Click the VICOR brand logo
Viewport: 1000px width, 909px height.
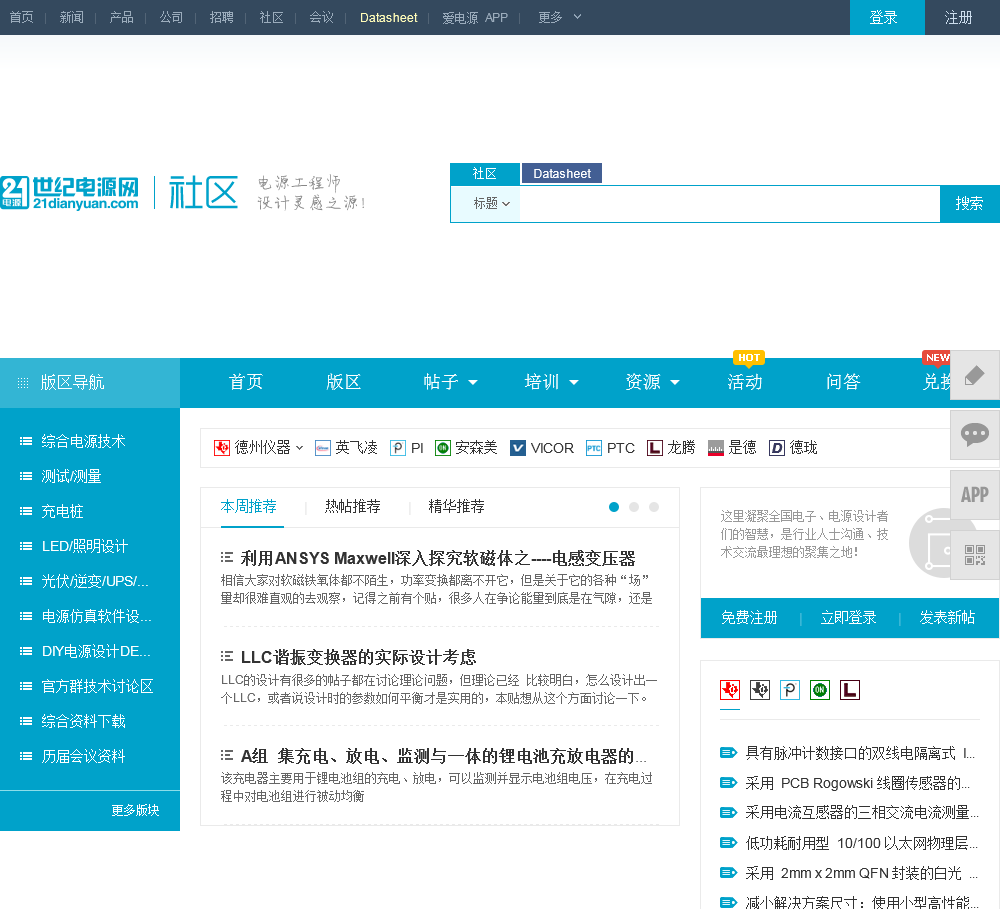click(541, 448)
